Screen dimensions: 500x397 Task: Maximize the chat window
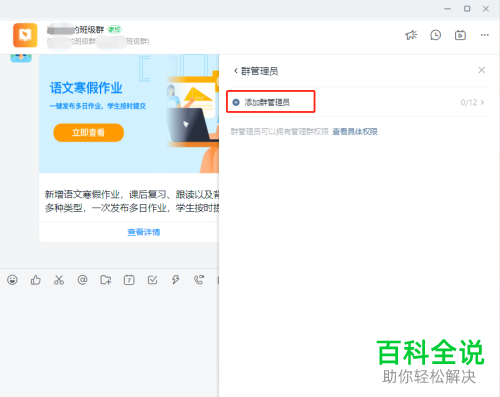467,9
